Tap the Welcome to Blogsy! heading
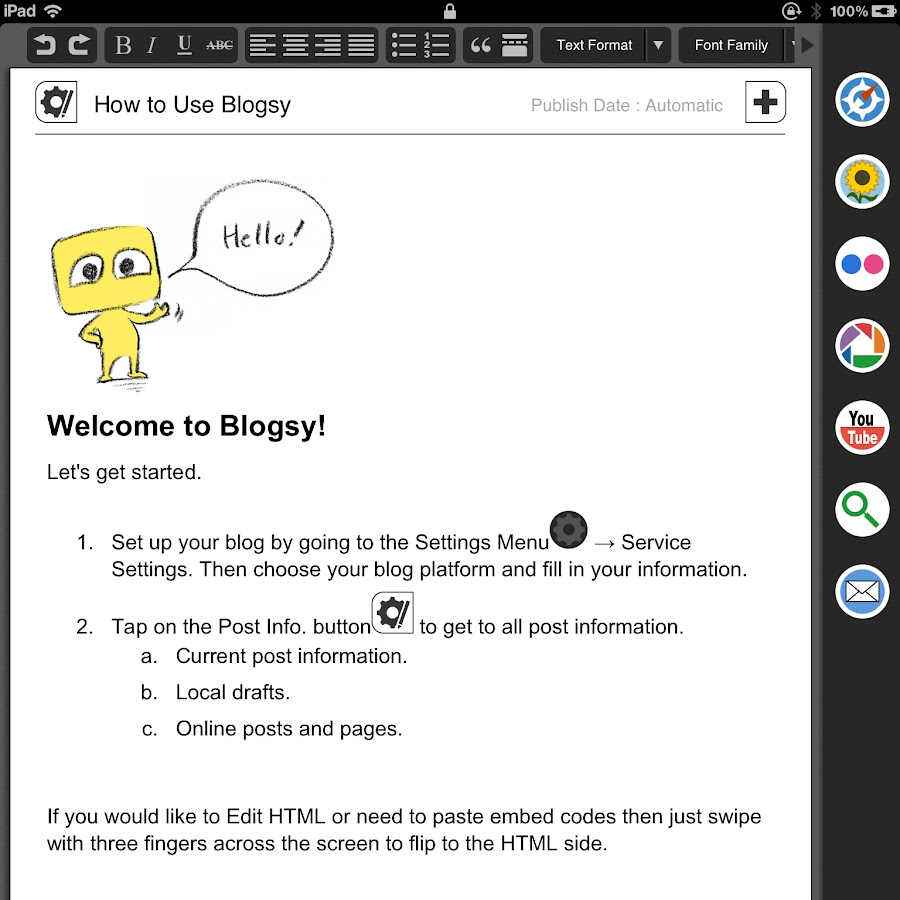This screenshot has height=900, width=900. 186,426
